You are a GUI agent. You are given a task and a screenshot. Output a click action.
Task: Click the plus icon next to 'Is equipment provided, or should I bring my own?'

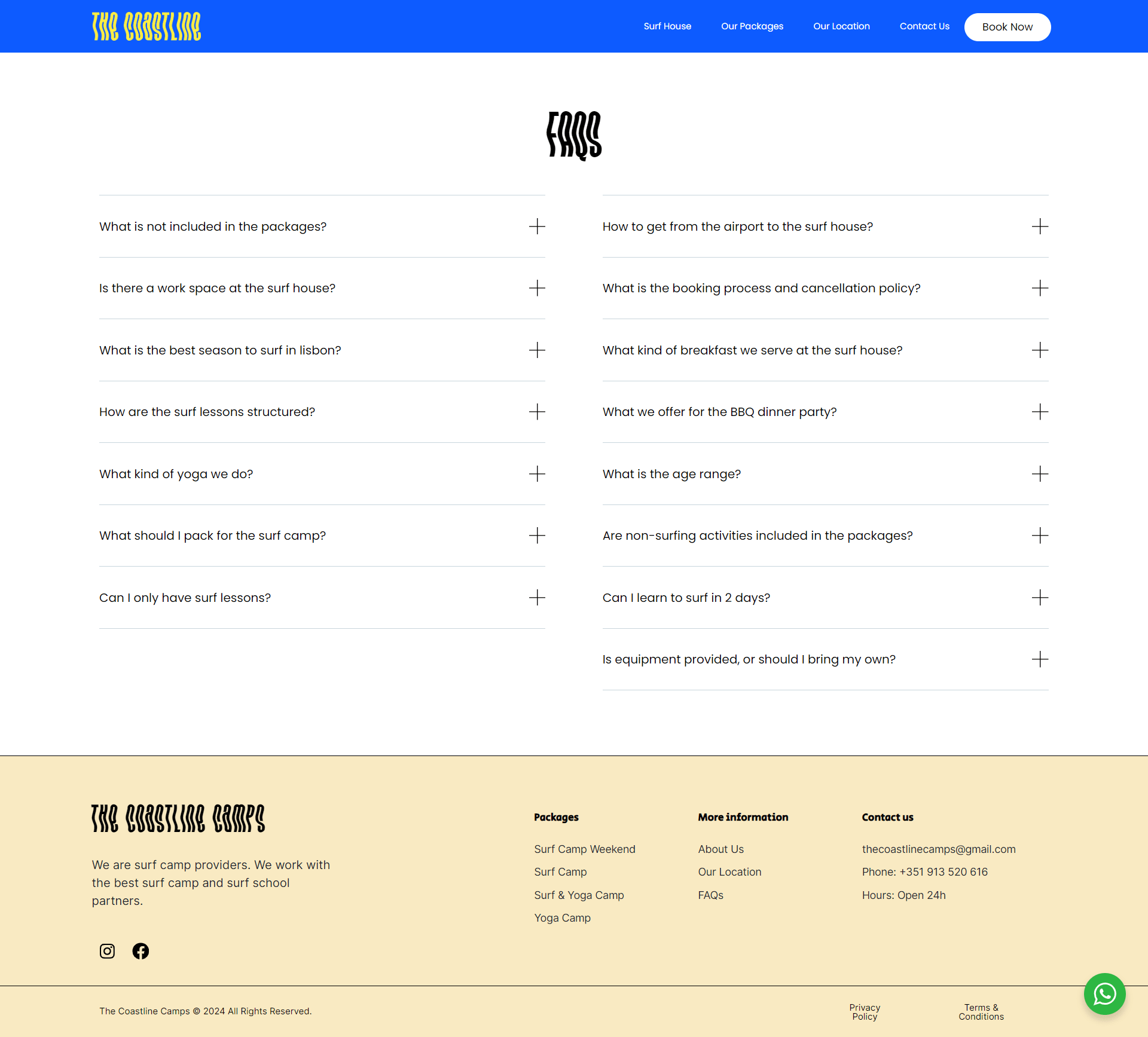tap(1039, 659)
